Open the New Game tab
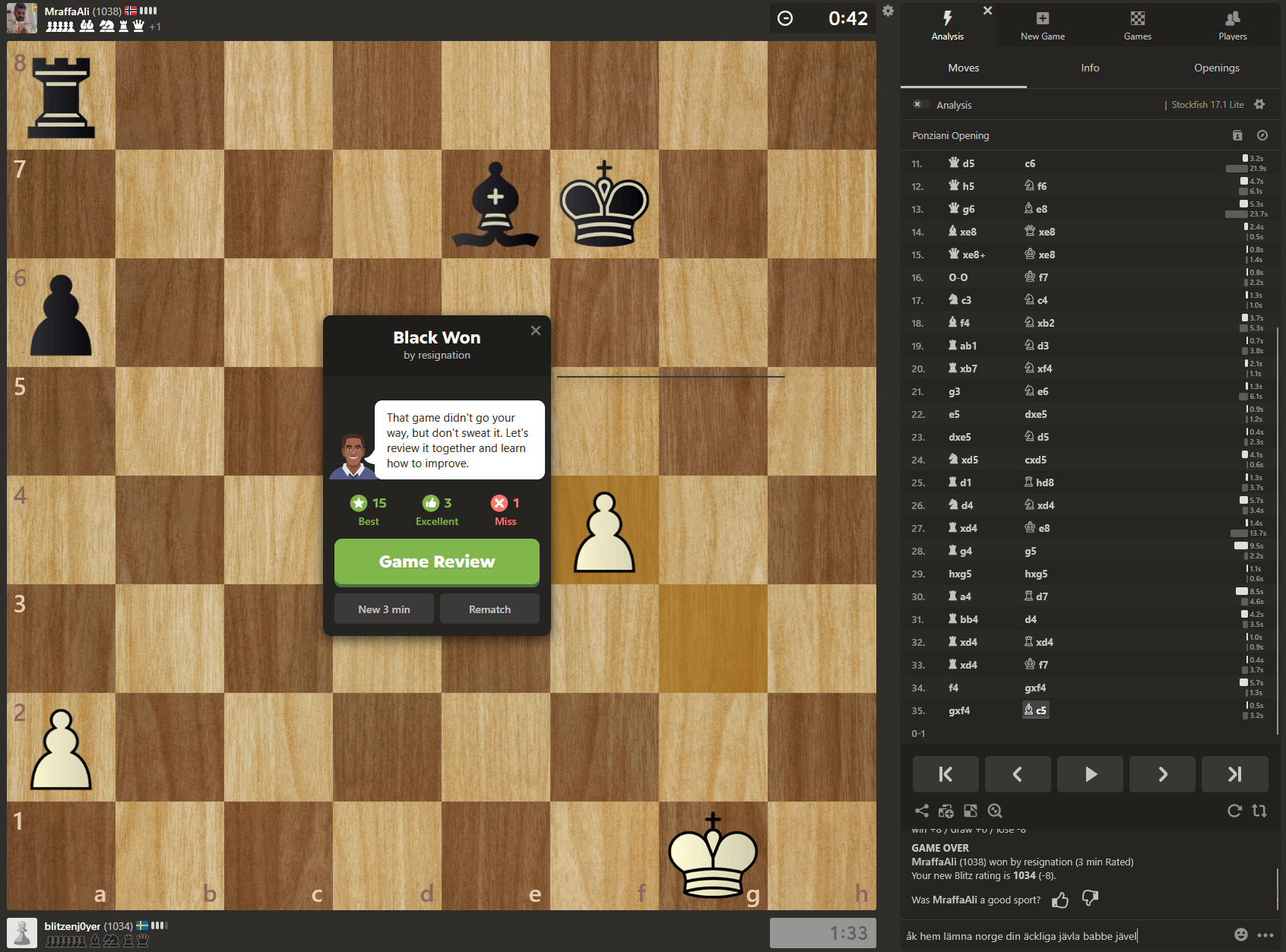Image resolution: width=1286 pixels, height=952 pixels. pyautogui.click(x=1043, y=25)
